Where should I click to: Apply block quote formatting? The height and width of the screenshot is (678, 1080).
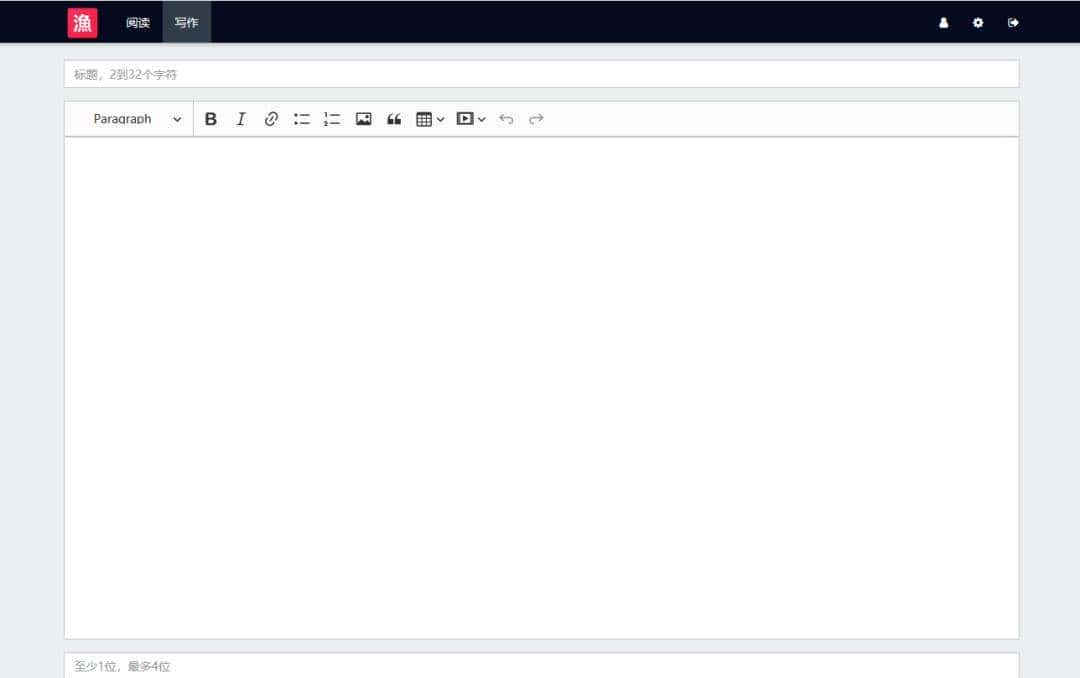pos(394,119)
